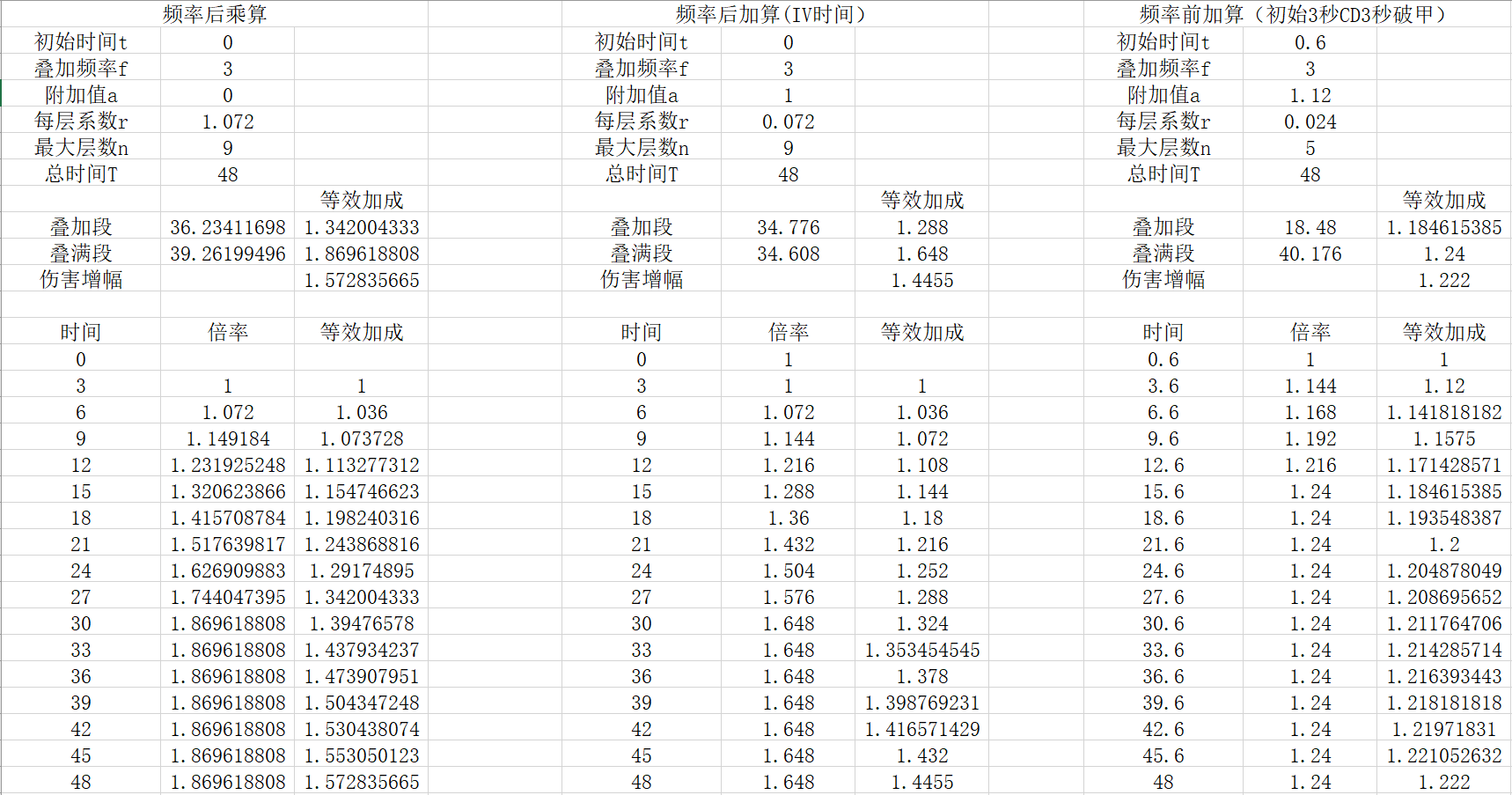The width and height of the screenshot is (1512, 795).
Task: Click the cell 1.113277312
Action: point(362,465)
